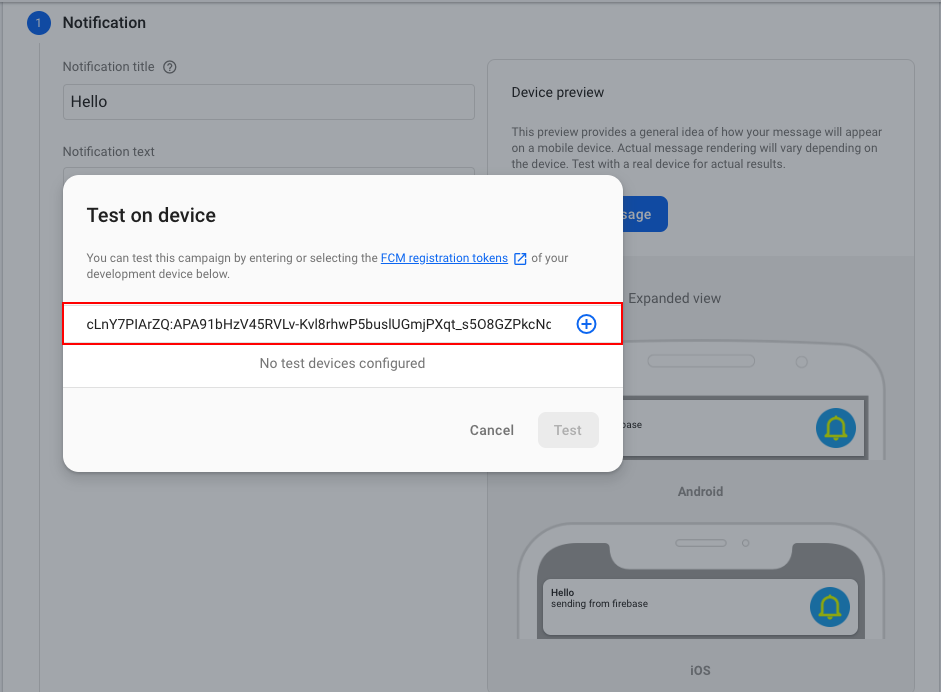Switch to the Android preview

(700, 491)
